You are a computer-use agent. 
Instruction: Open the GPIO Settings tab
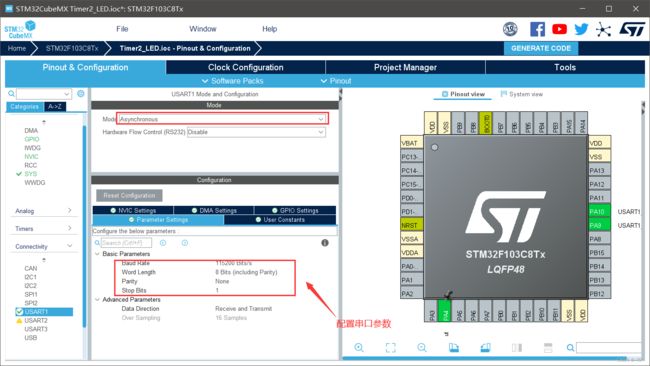[295, 210]
